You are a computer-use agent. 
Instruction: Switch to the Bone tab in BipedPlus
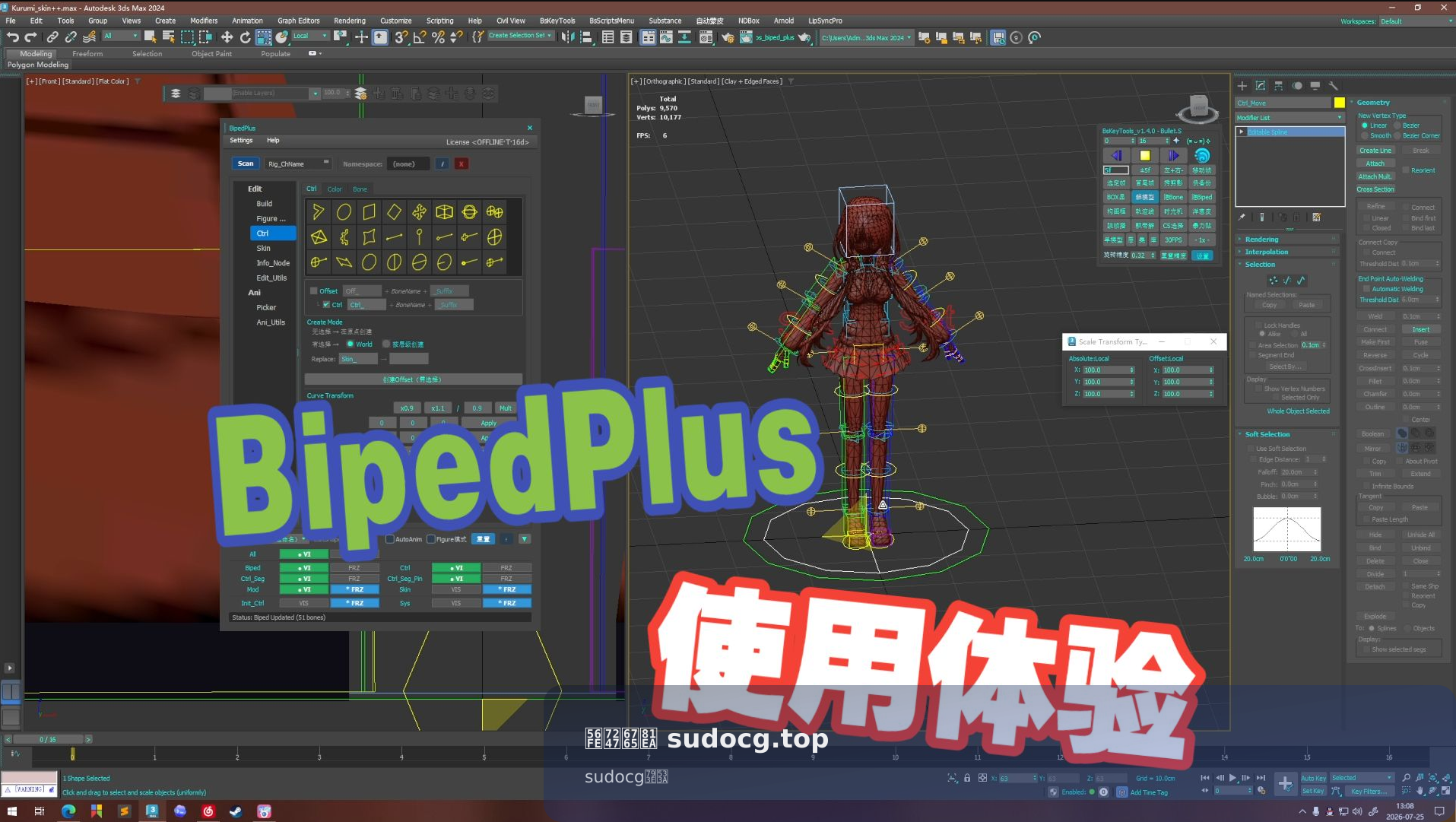tap(360, 189)
